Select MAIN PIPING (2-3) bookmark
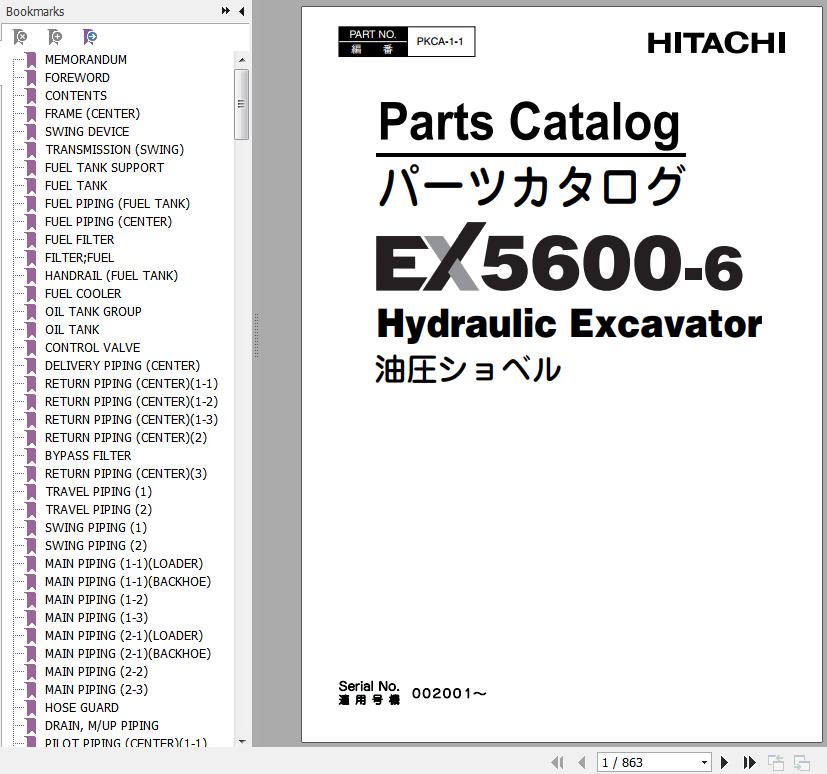Image resolution: width=827 pixels, height=774 pixels. [x=97, y=690]
